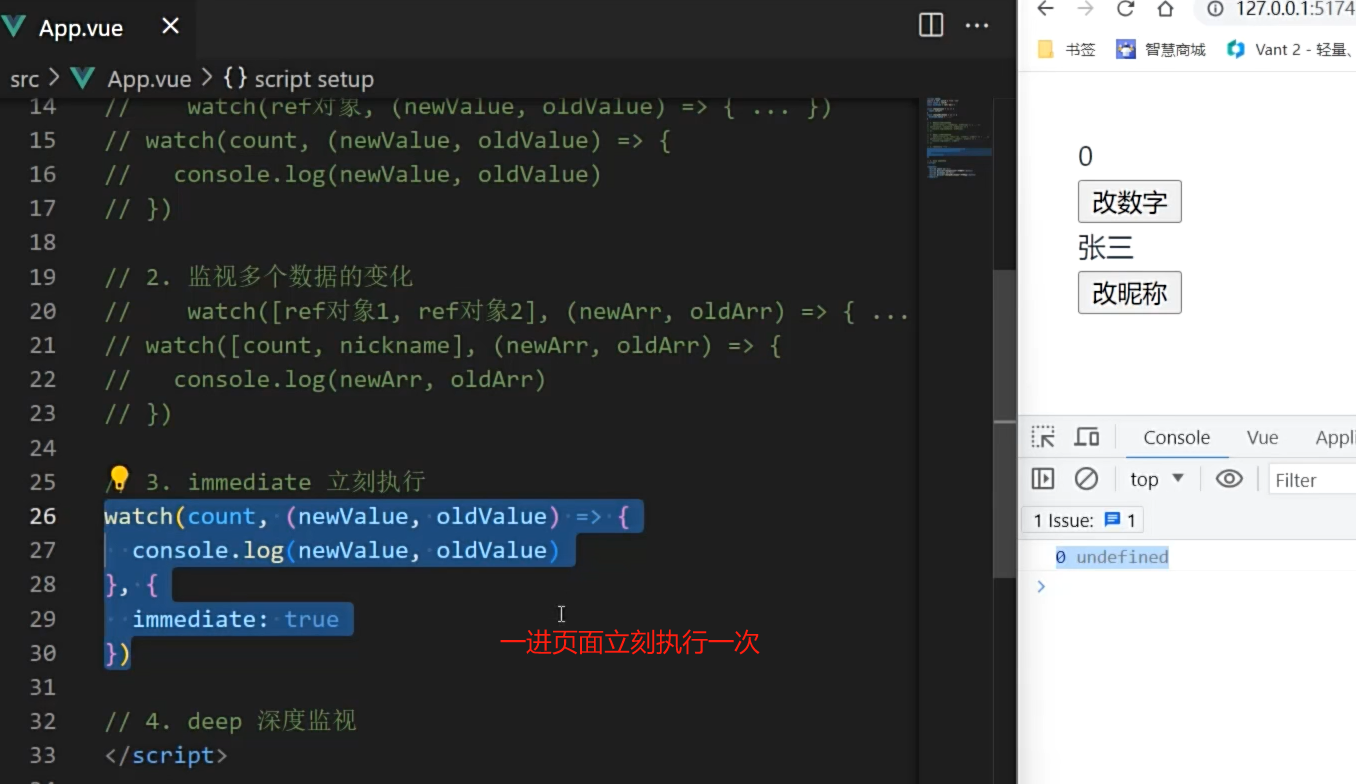Screen dimensions: 1356x784
Task: Click the 1 Issue counter badge
Action: (1081, 519)
